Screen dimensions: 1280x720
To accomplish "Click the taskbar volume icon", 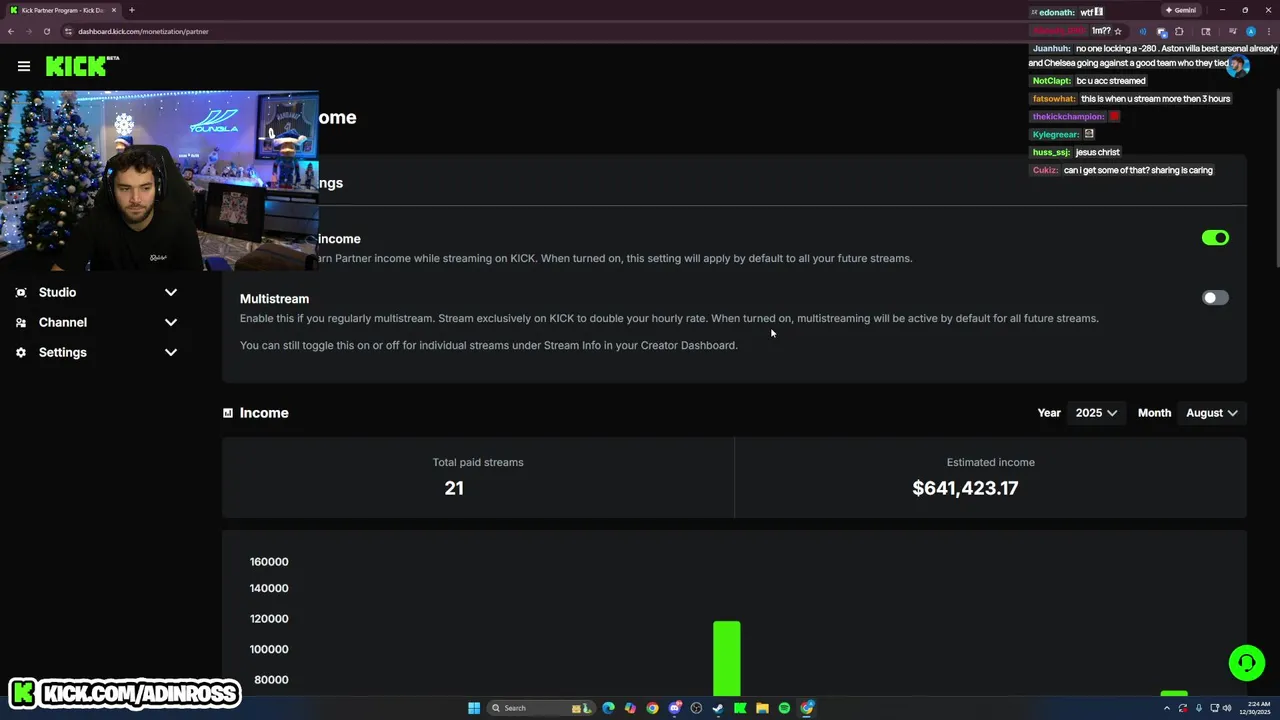I will point(1229,708).
